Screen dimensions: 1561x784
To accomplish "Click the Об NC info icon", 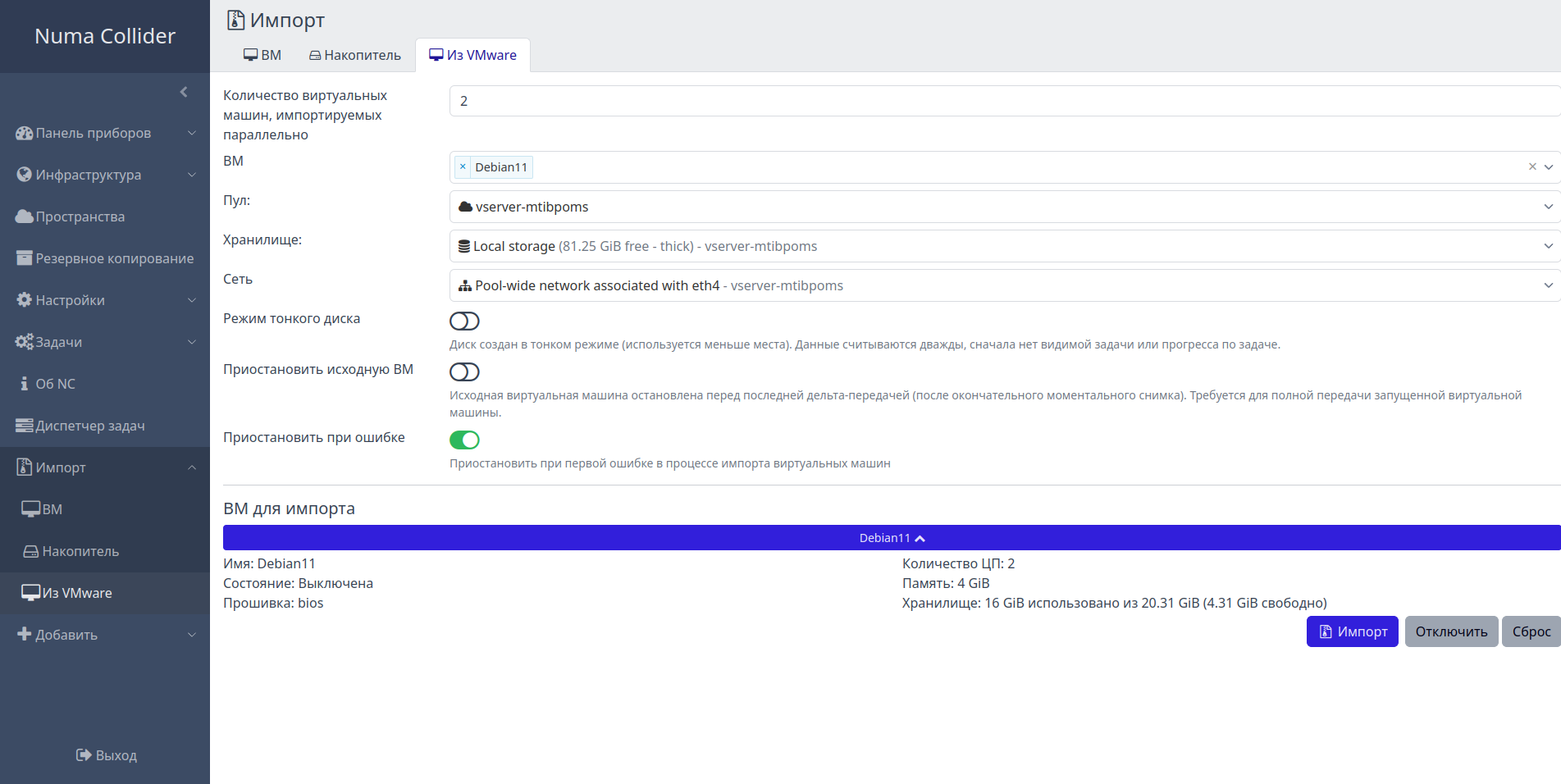I will pos(25,384).
